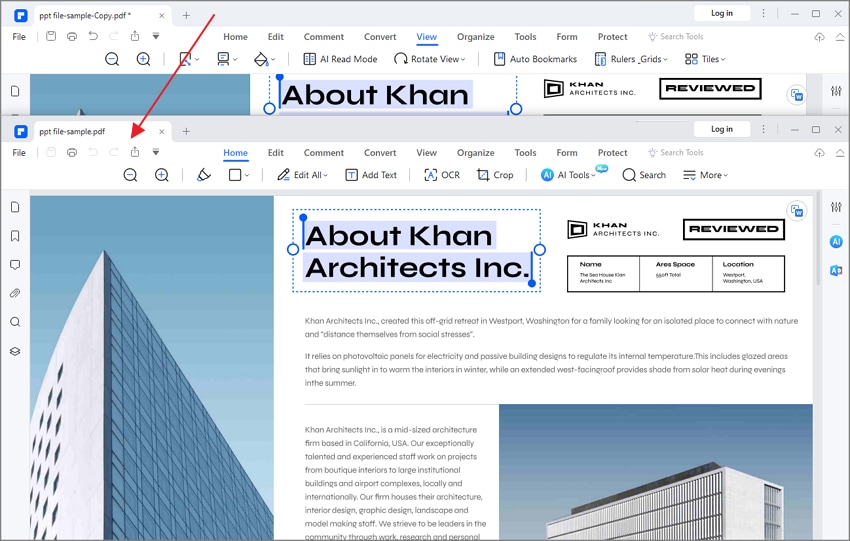Open Comments panel in left sidebar
The height and width of the screenshot is (541, 850).
[15, 265]
